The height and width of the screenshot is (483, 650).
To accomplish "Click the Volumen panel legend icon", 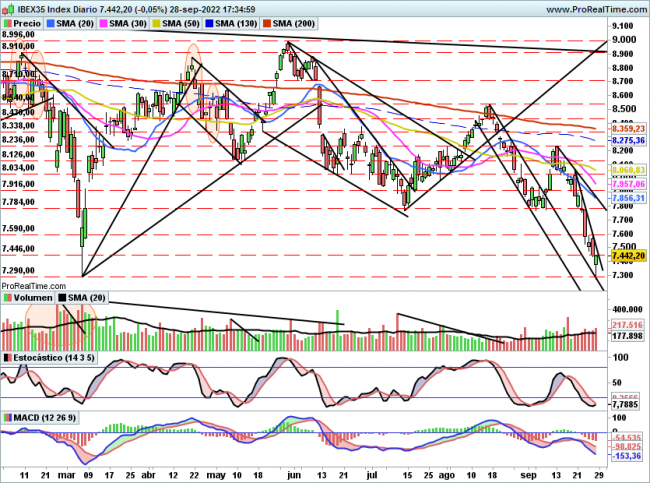I will click(7, 297).
